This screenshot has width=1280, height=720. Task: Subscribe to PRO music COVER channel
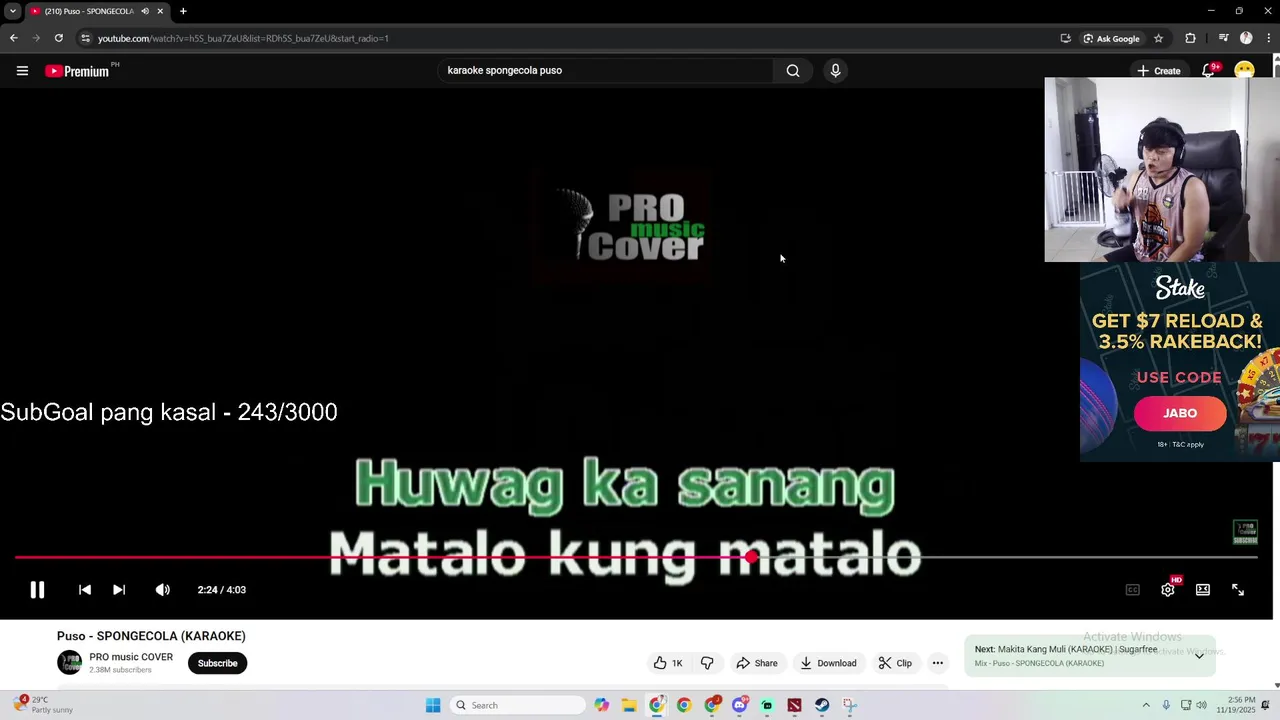(x=217, y=663)
